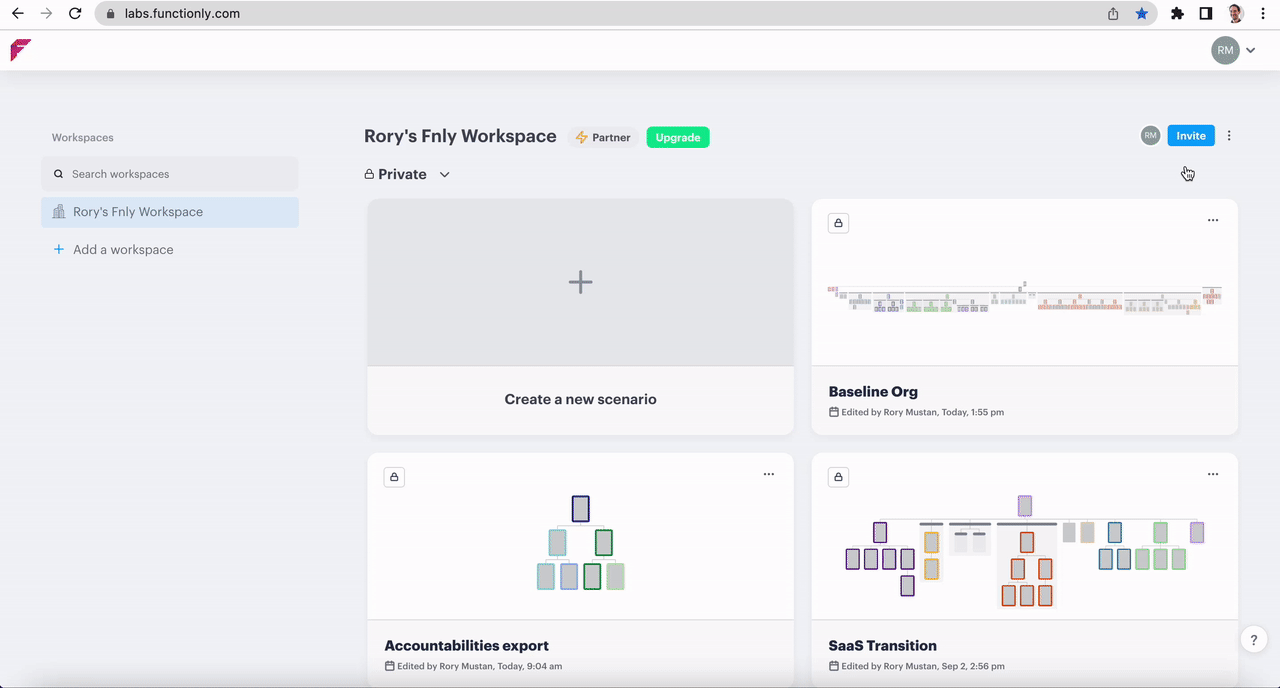Click the help question mark button

tap(1253, 641)
